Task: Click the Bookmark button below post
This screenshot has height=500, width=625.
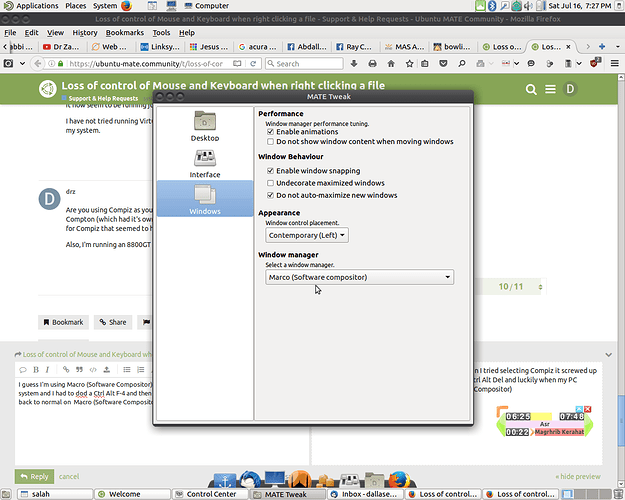Action: pos(63,322)
